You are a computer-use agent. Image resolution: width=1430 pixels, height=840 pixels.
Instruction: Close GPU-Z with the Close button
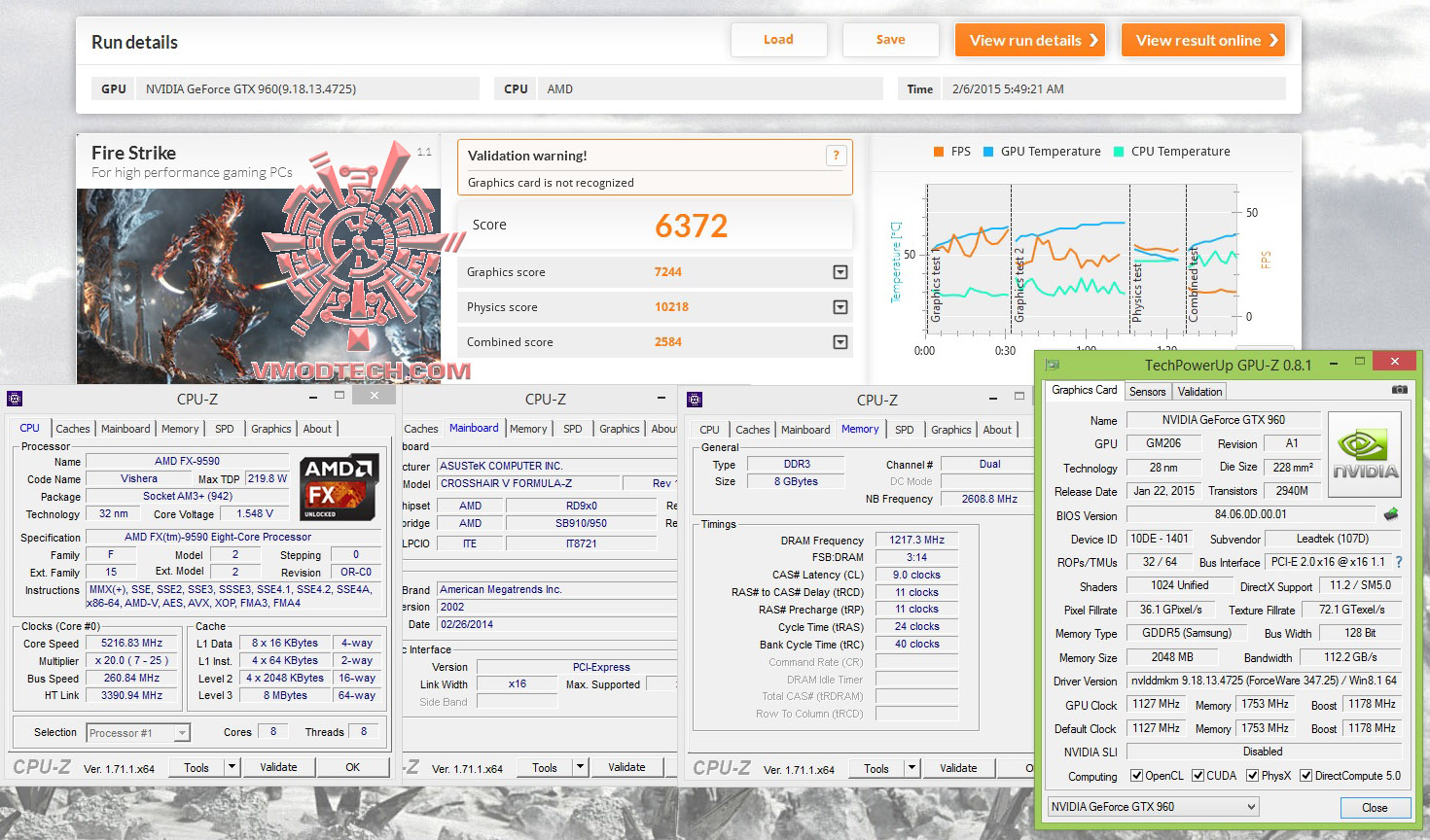coord(1375,808)
